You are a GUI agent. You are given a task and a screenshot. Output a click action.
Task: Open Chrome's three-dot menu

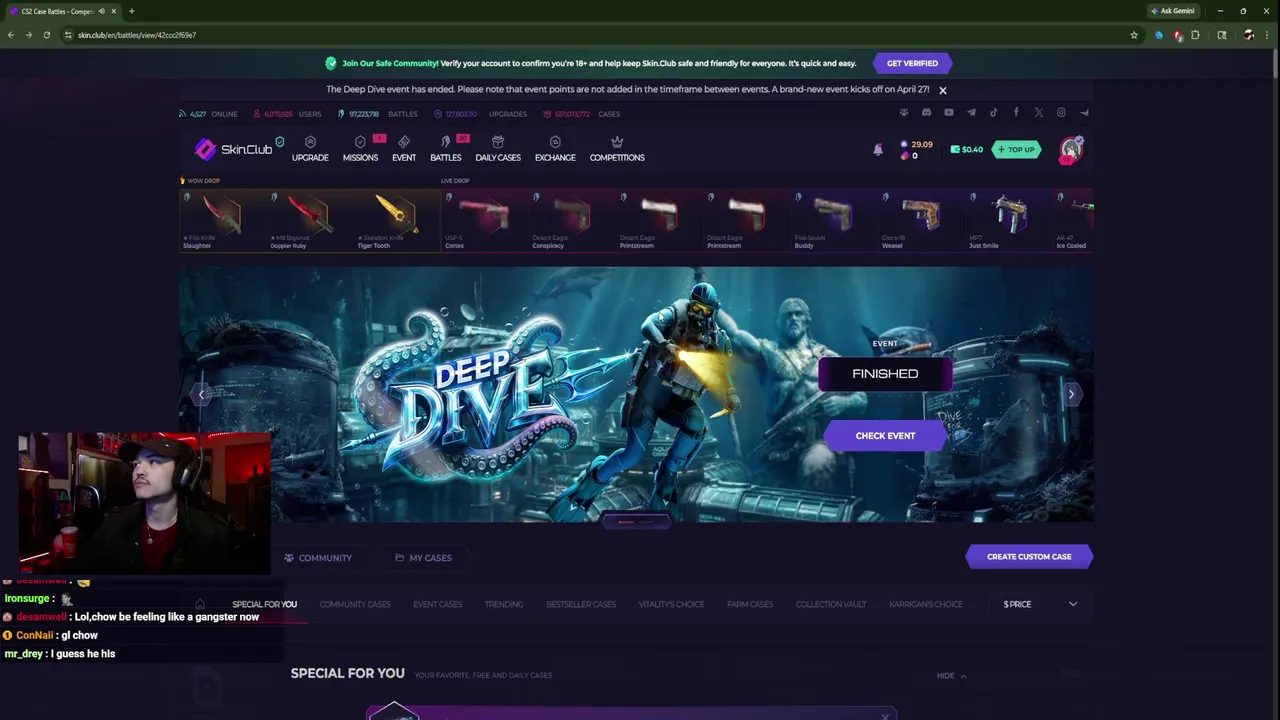(1268, 35)
